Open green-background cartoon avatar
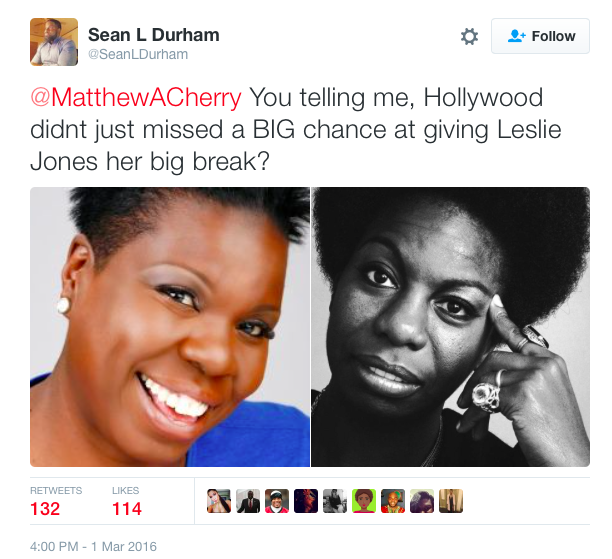The image size is (612, 559). [x=364, y=501]
